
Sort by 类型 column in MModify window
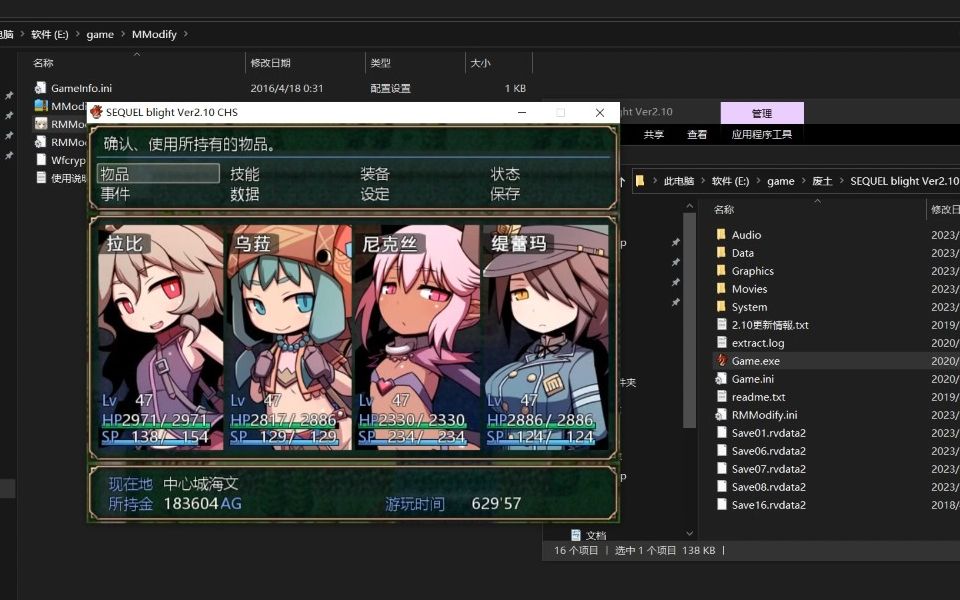pyautogui.click(x=380, y=63)
